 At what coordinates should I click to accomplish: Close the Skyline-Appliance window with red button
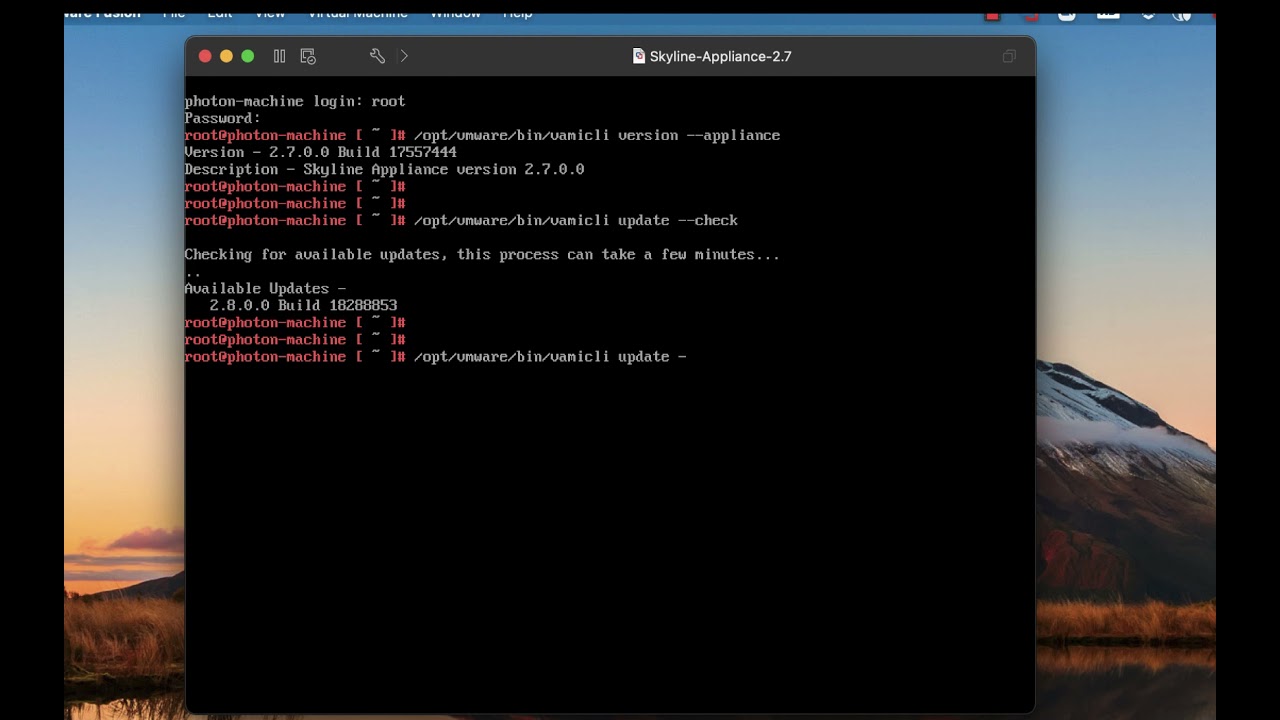pos(205,56)
